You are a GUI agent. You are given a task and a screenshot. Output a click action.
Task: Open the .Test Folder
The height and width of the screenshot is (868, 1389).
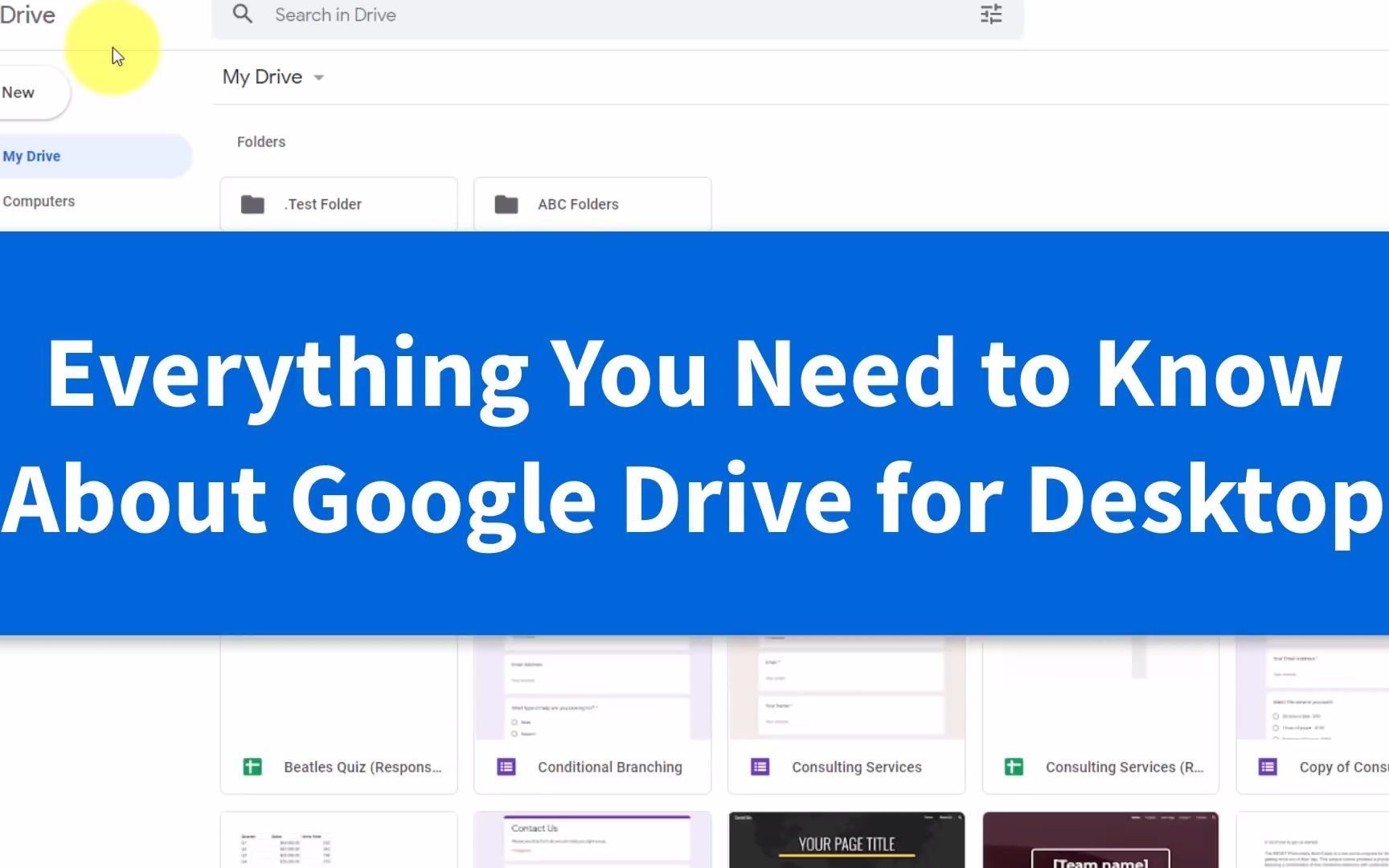[x=338, y=204]
